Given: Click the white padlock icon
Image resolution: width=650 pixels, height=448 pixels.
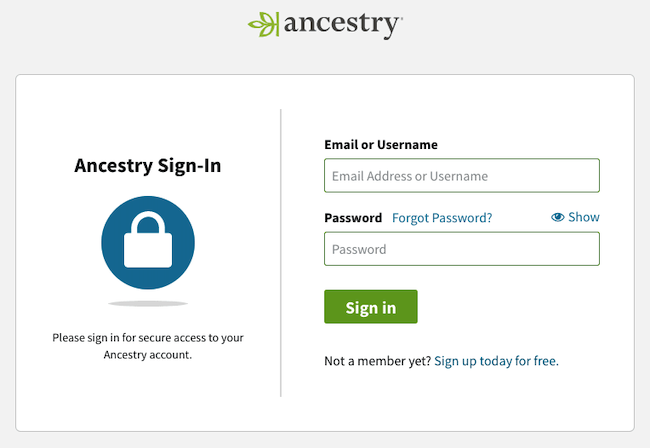Looking at the screenshot, I should point(148,240).
